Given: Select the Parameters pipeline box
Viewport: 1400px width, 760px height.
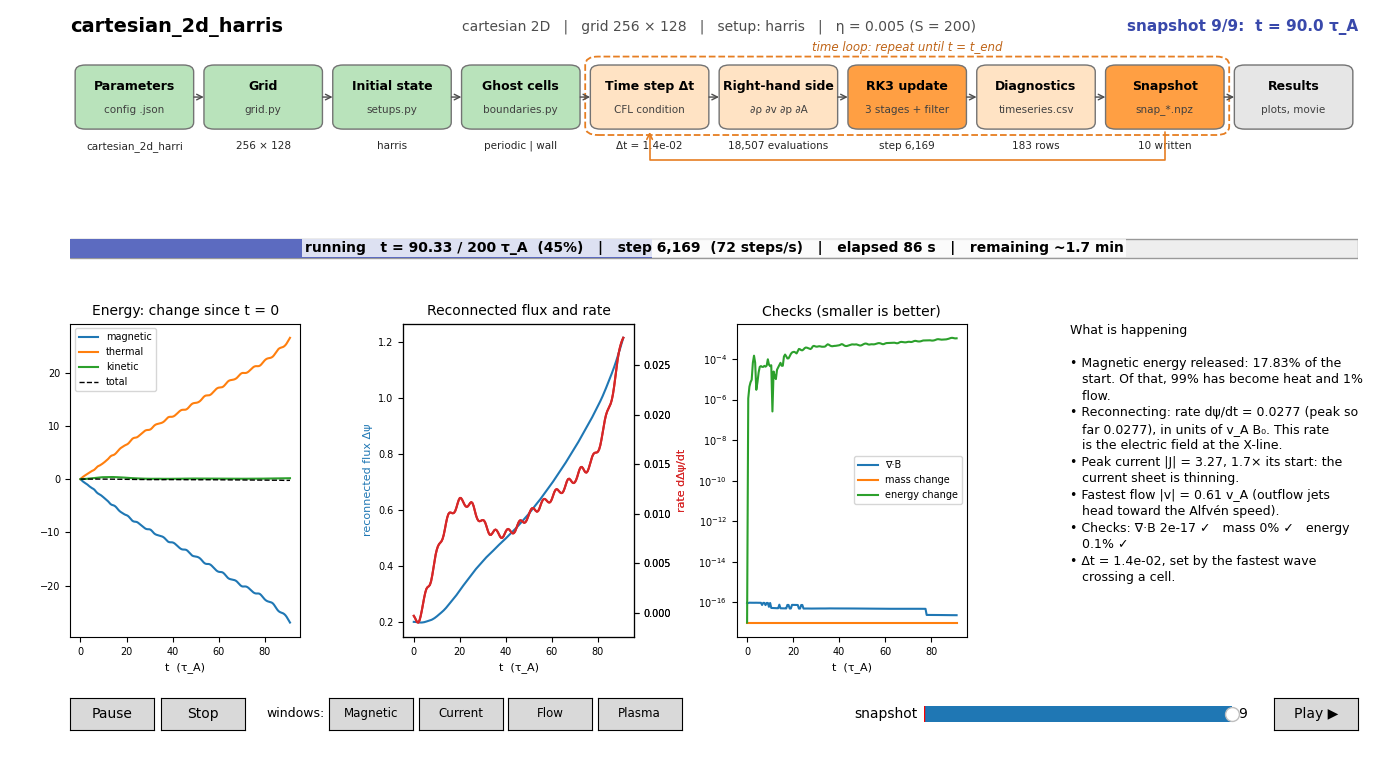Looking at the screenshot, I should [x=134, y=97].
